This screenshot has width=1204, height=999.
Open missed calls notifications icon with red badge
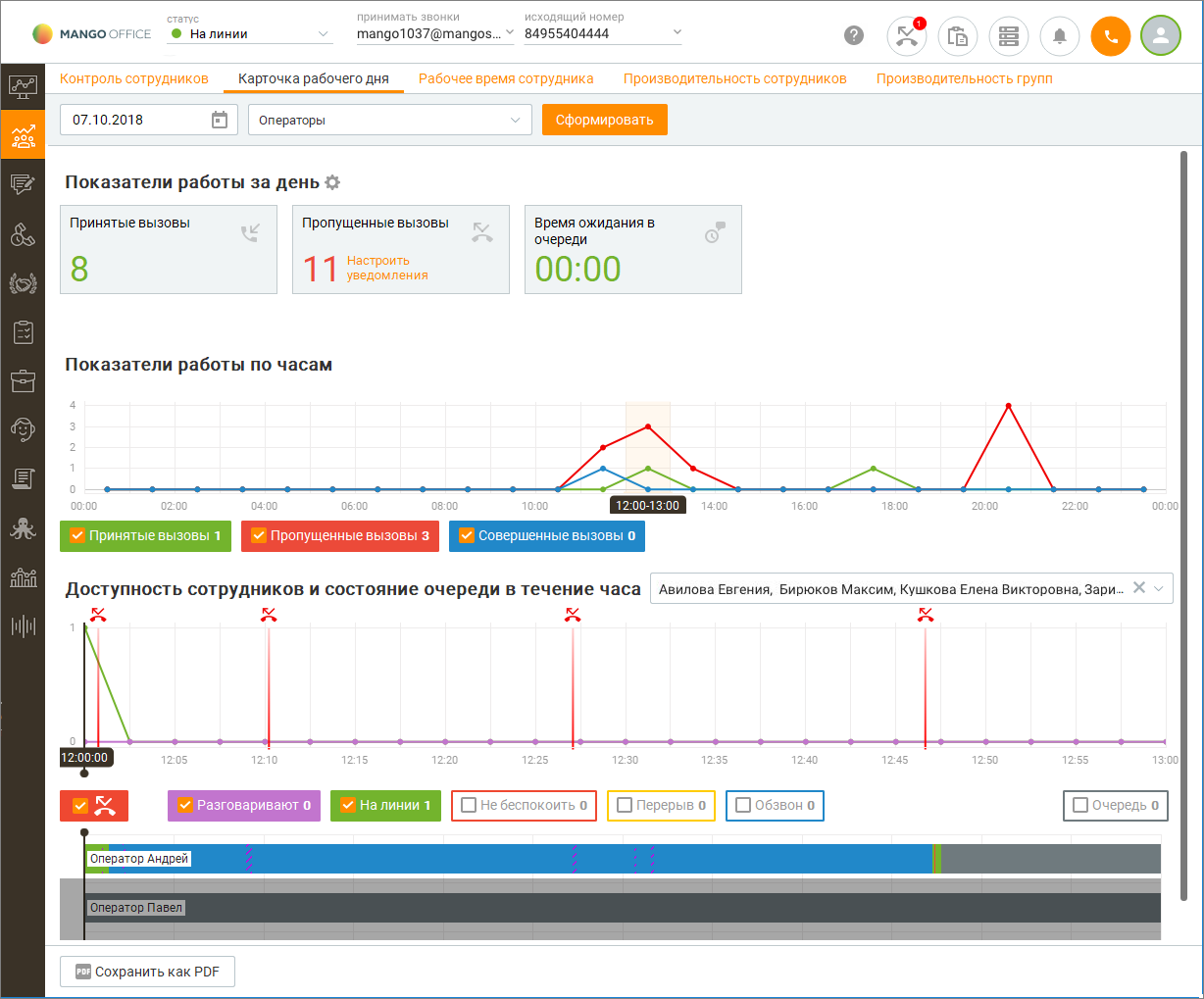click(x=907, y=36)
